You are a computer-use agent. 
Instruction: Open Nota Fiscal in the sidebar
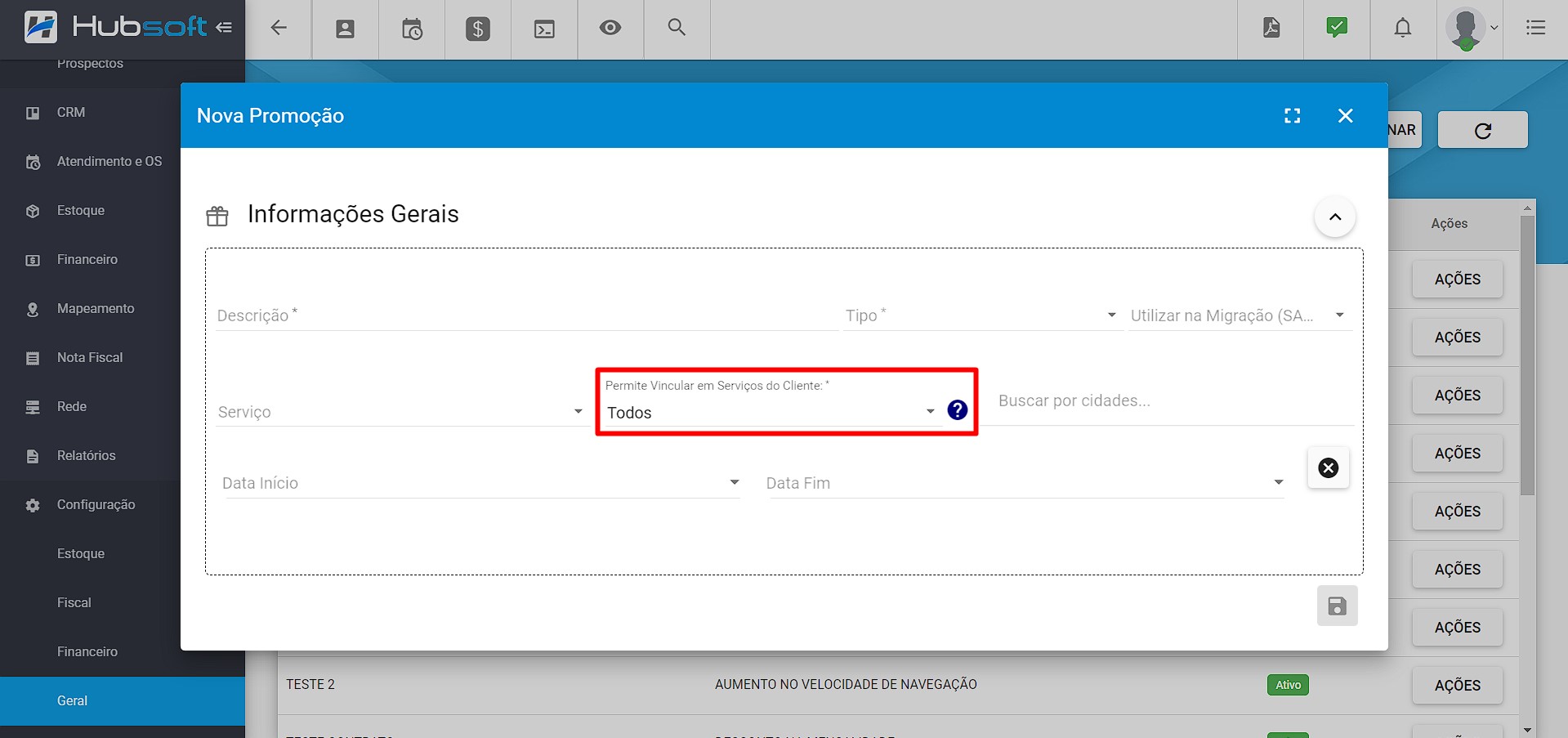90,358
